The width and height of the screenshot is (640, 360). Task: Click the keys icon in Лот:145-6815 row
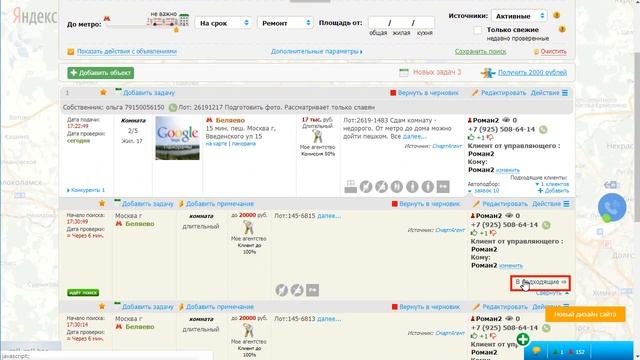pos(248,228)
